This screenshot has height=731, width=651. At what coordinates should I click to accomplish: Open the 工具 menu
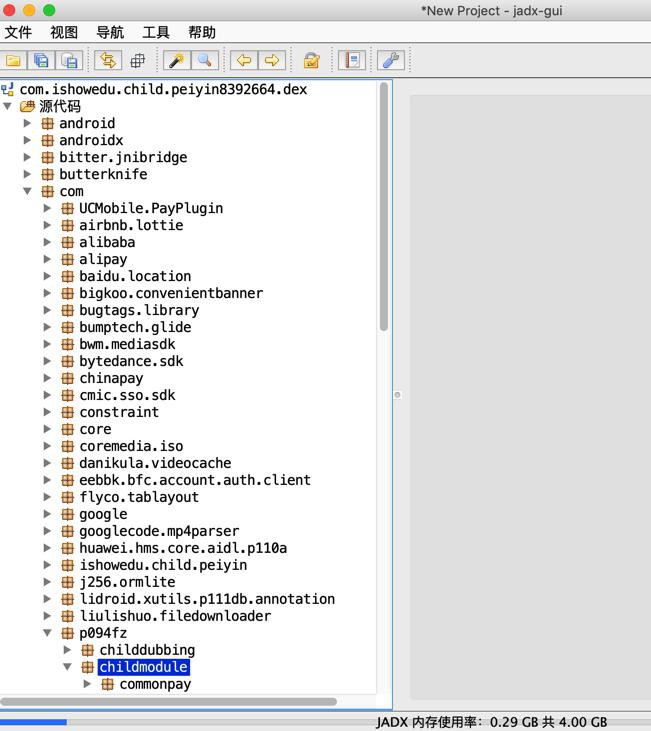point(156,32)
